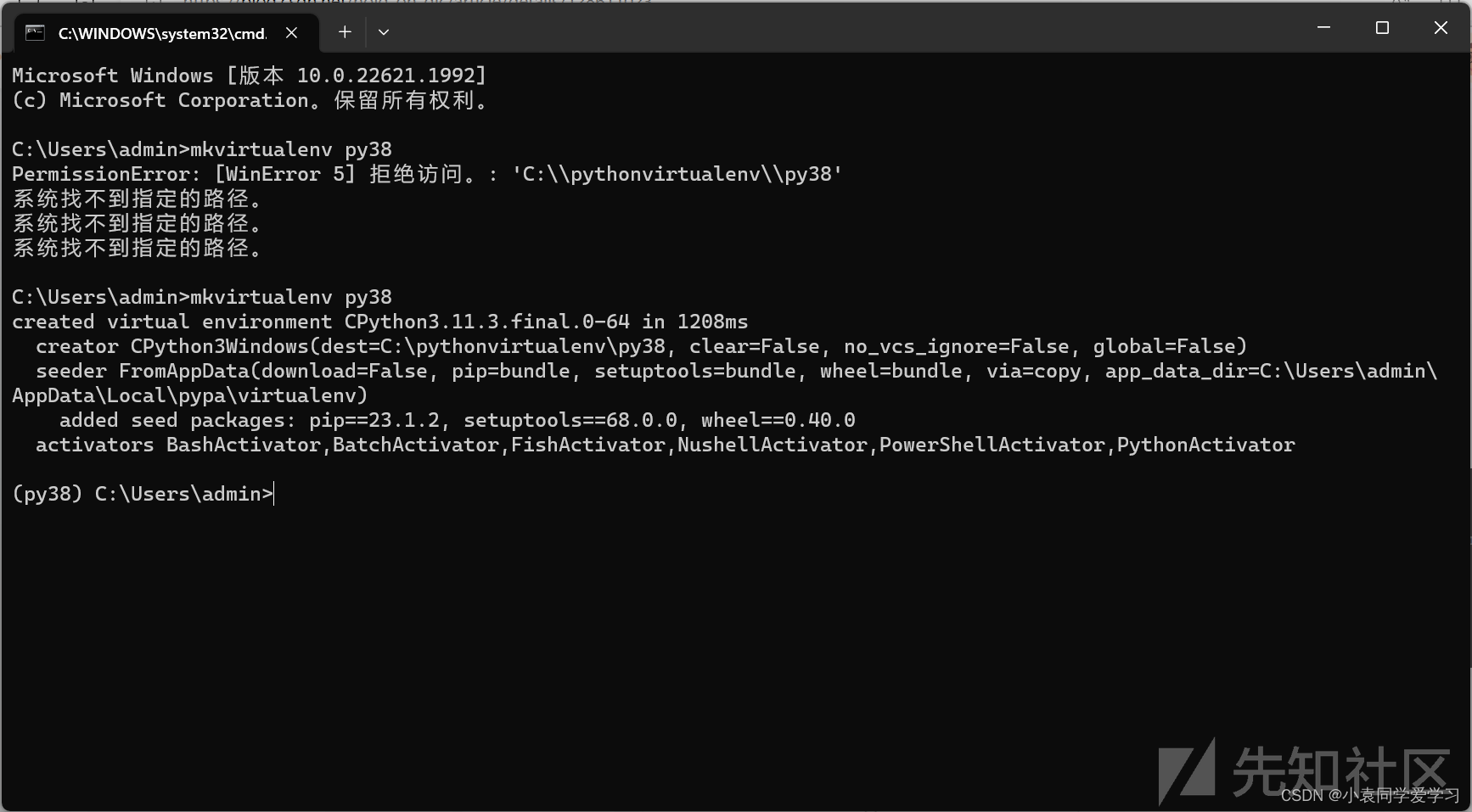Click the pip==23.1.2 seed package text
This screenshot has height=812, width=1472.
tap(376, 419)
